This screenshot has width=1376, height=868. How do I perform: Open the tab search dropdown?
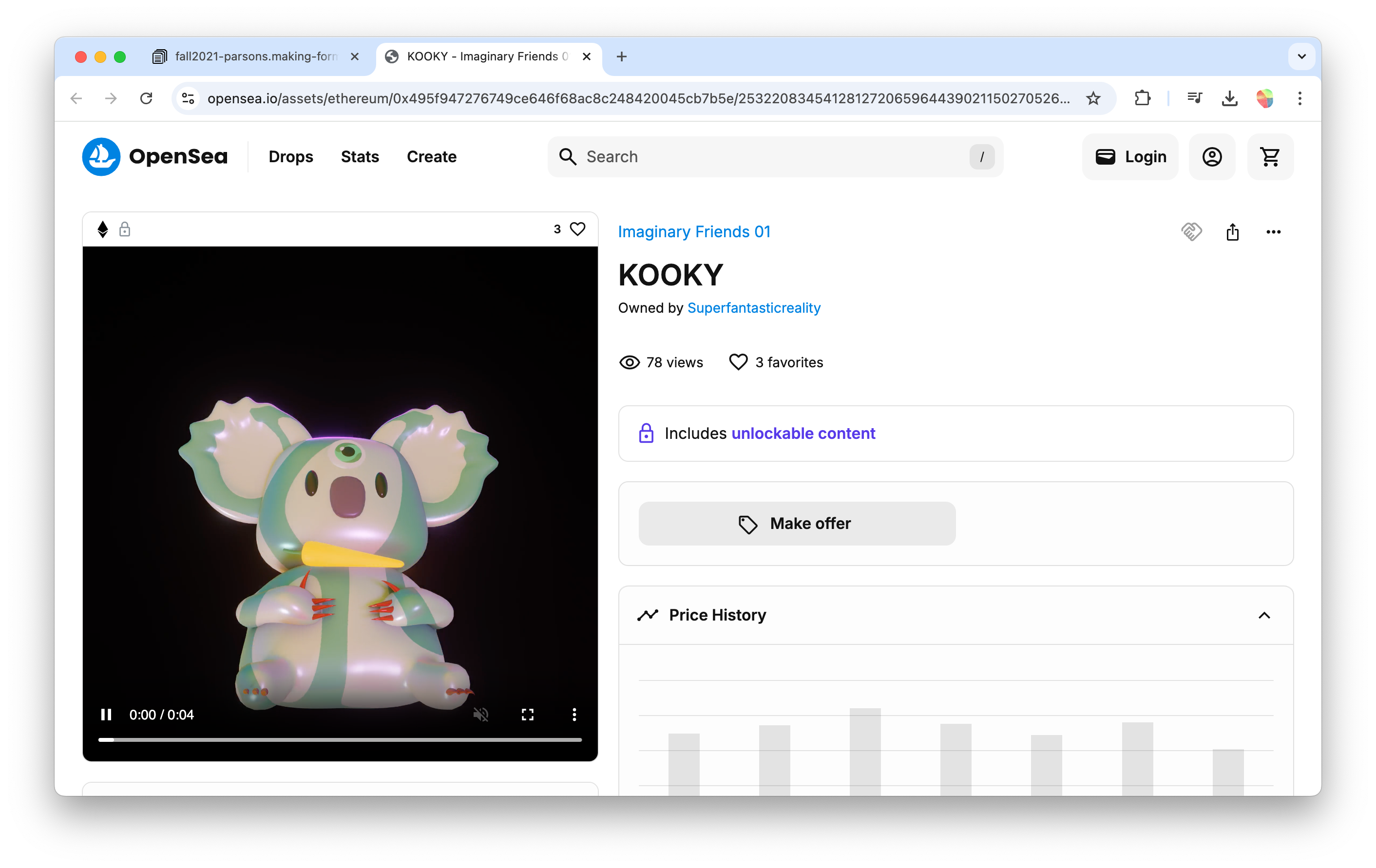[x=1301, y=56]
